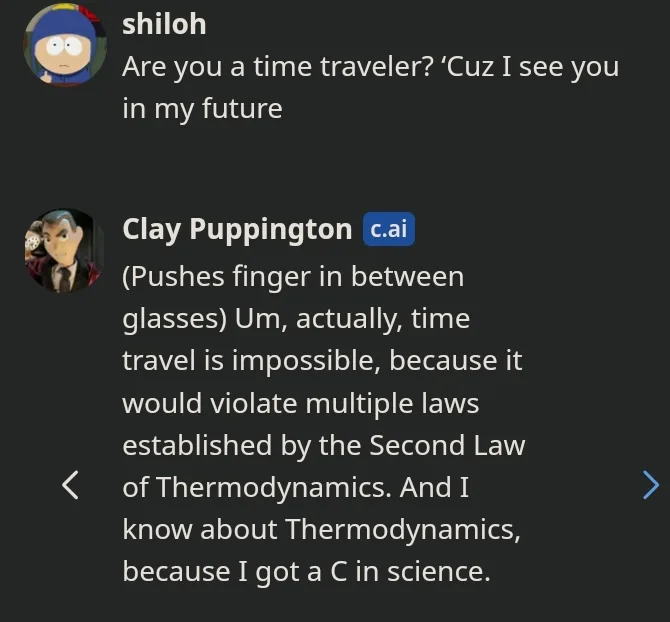Click the "(Pushes finger in between" line
This screenshot has height=622, width=670.
[292, 275]
